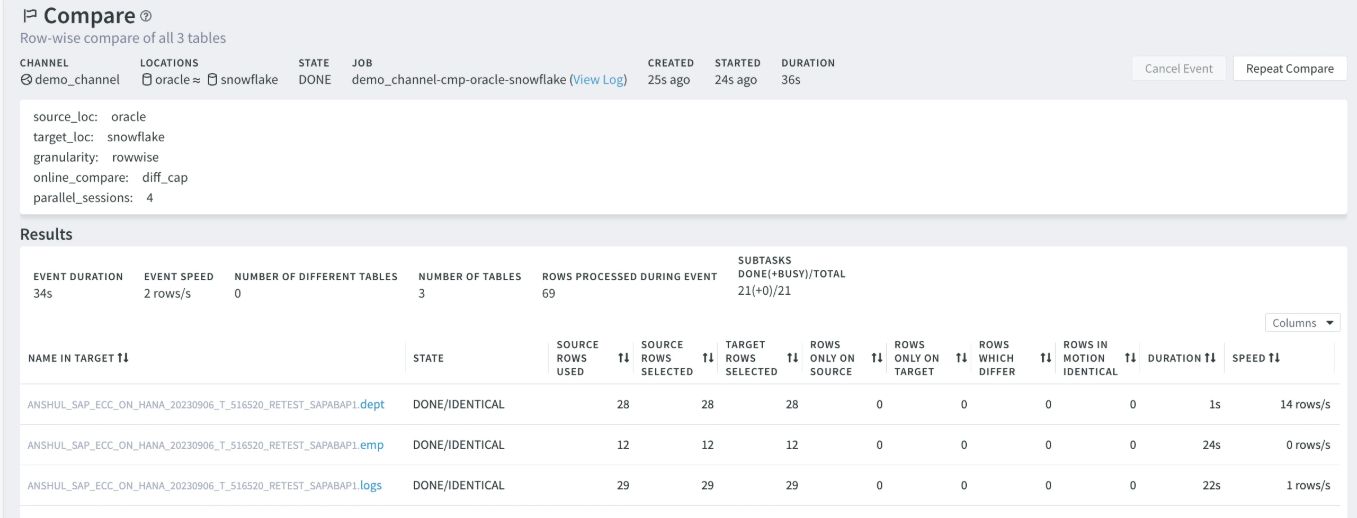Open the logs table row link
Viewport: 1357px width, 518px height.
pos(371,486)
